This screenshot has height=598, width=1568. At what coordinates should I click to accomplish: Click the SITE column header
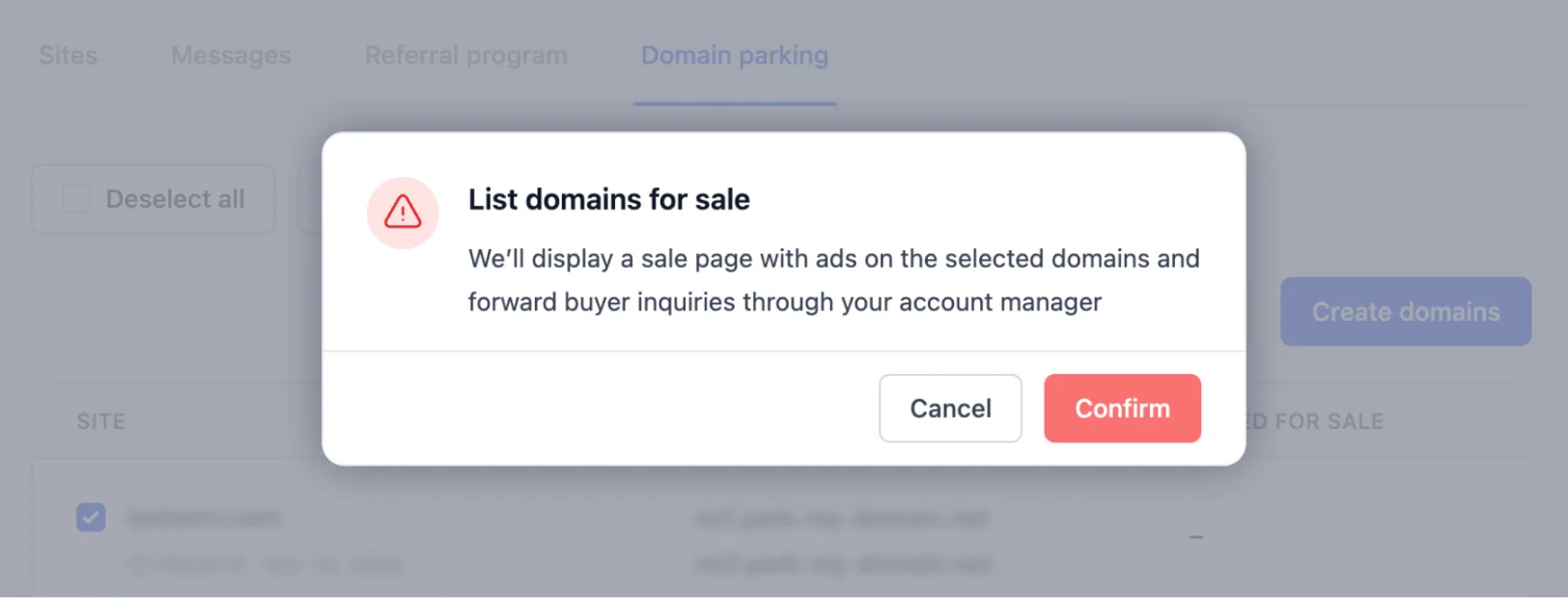tap(101, 421)
